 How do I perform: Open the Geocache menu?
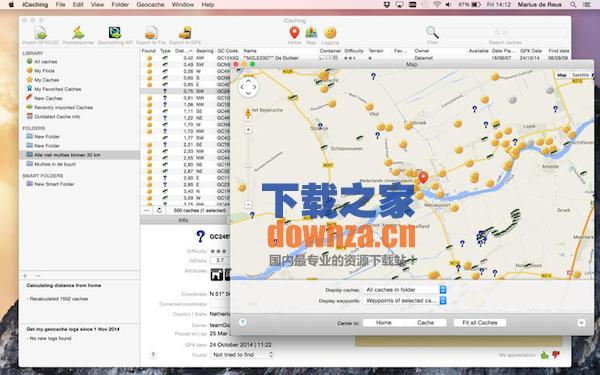tap(150, 5)
